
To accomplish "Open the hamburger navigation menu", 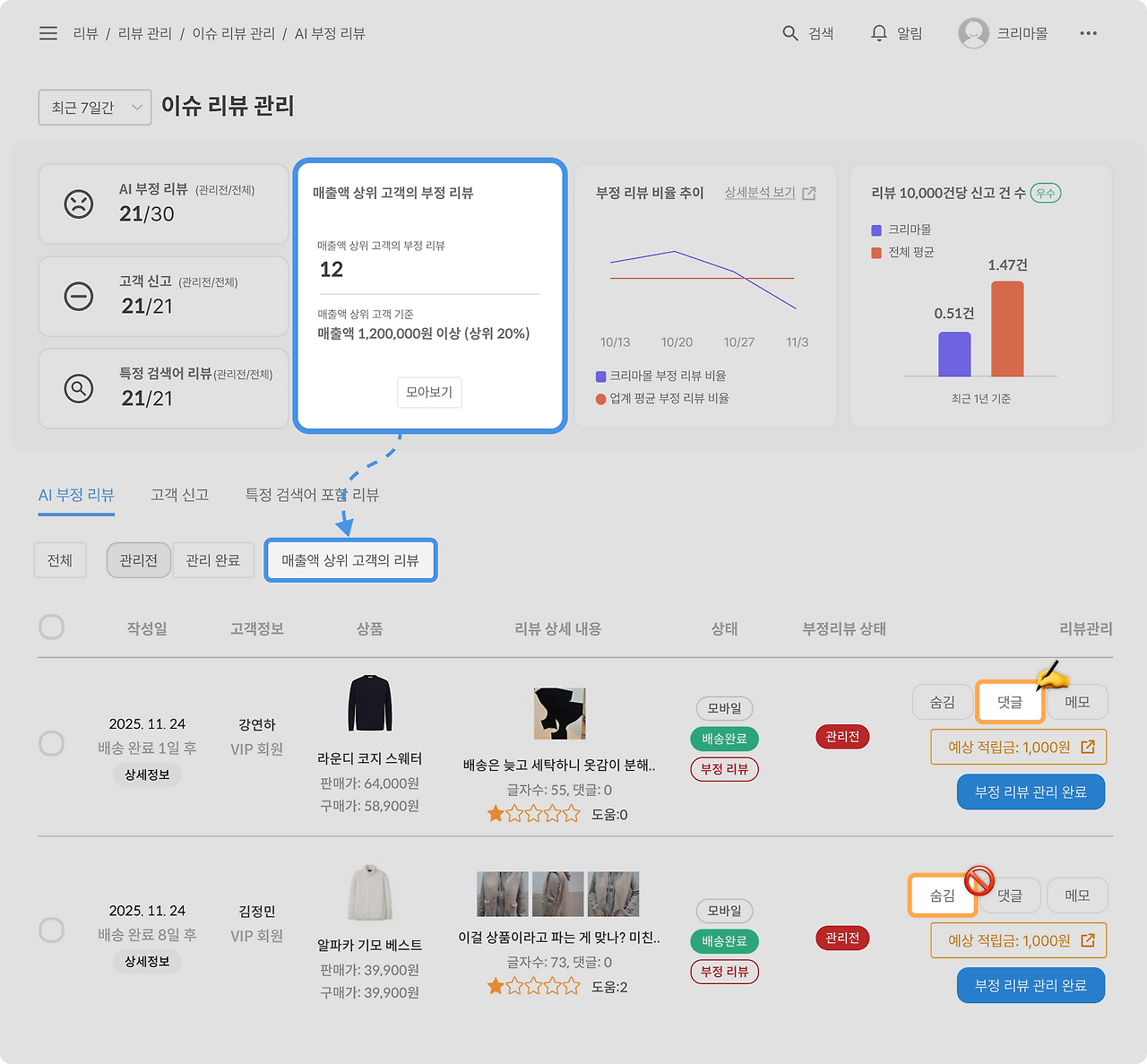I will [47, 33].
